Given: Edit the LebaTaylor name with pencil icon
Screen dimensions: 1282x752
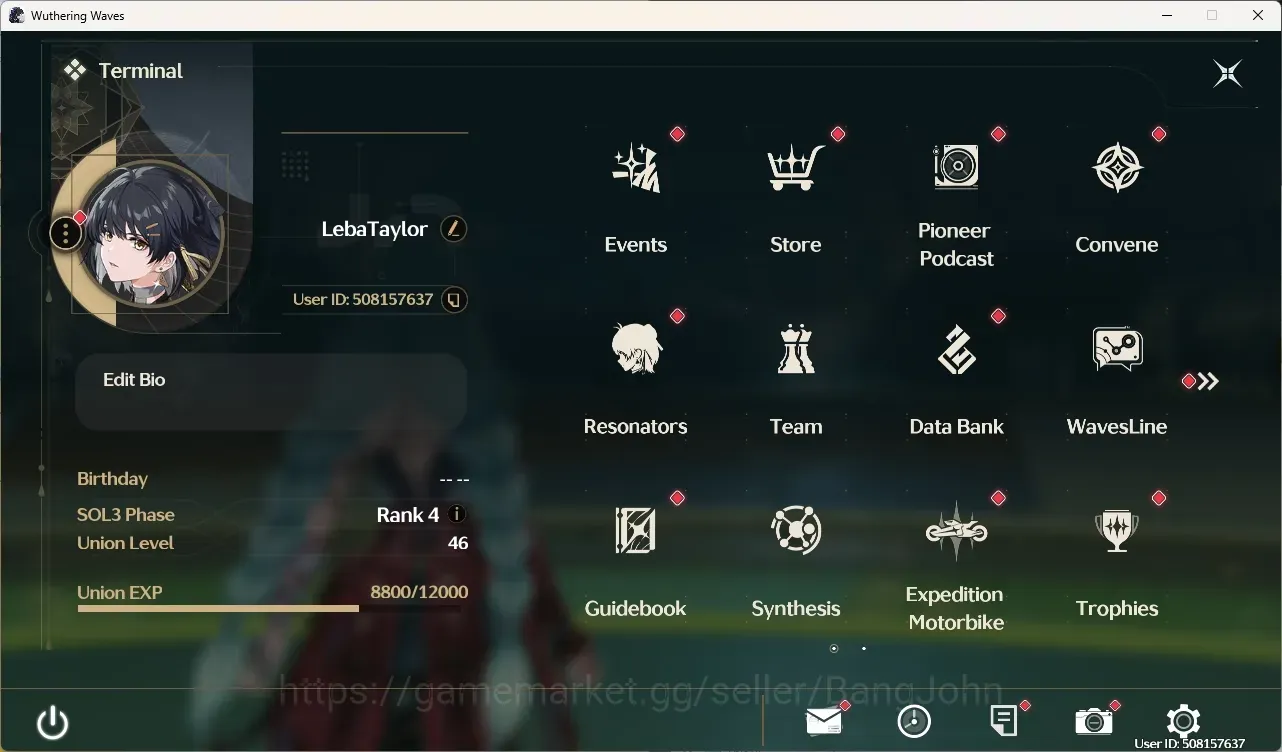Looking at the screenshot, I should tap(453, 229).
